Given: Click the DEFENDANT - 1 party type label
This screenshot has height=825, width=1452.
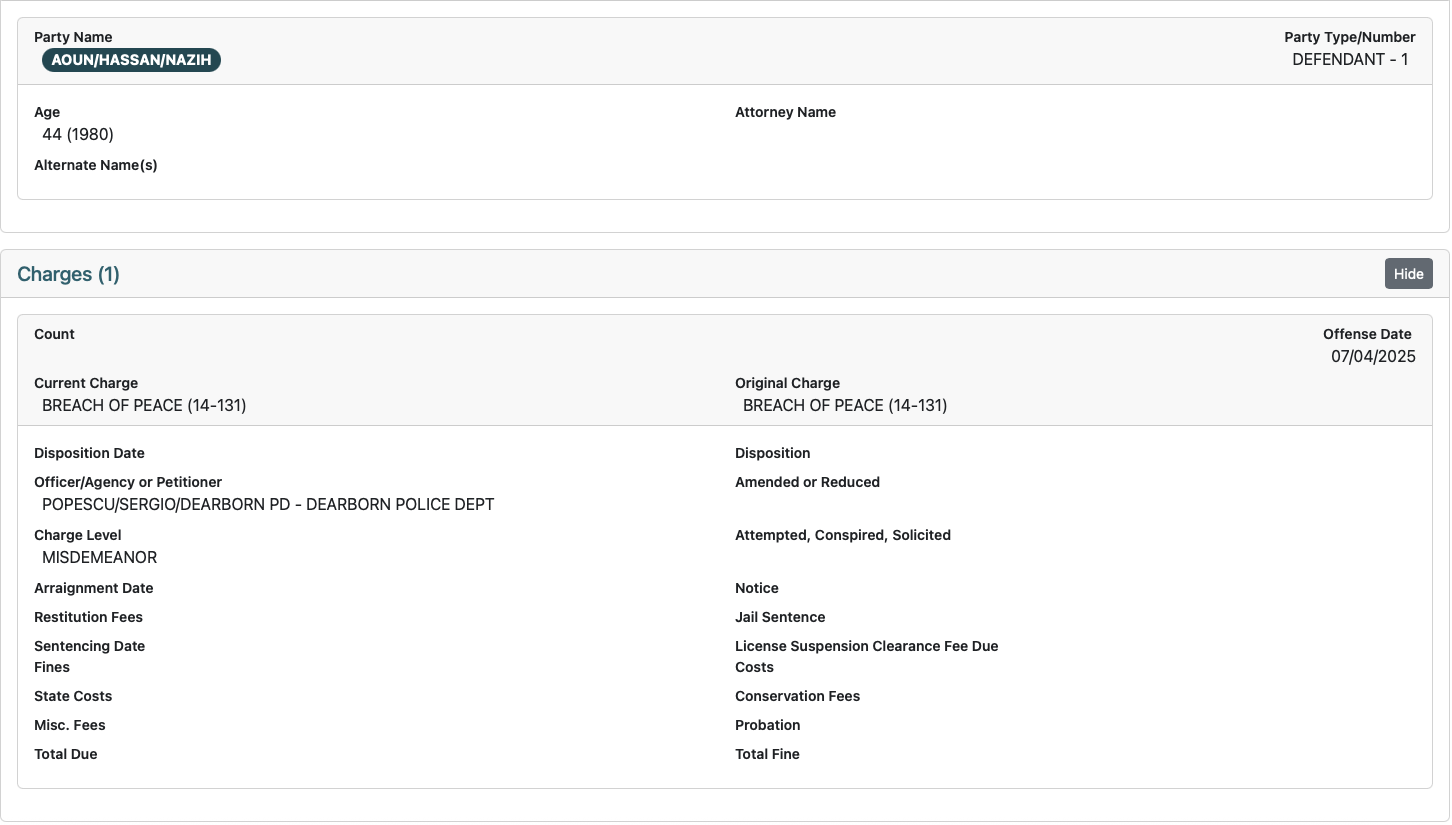Looking at the screenshot, I should coord(1350,59).
